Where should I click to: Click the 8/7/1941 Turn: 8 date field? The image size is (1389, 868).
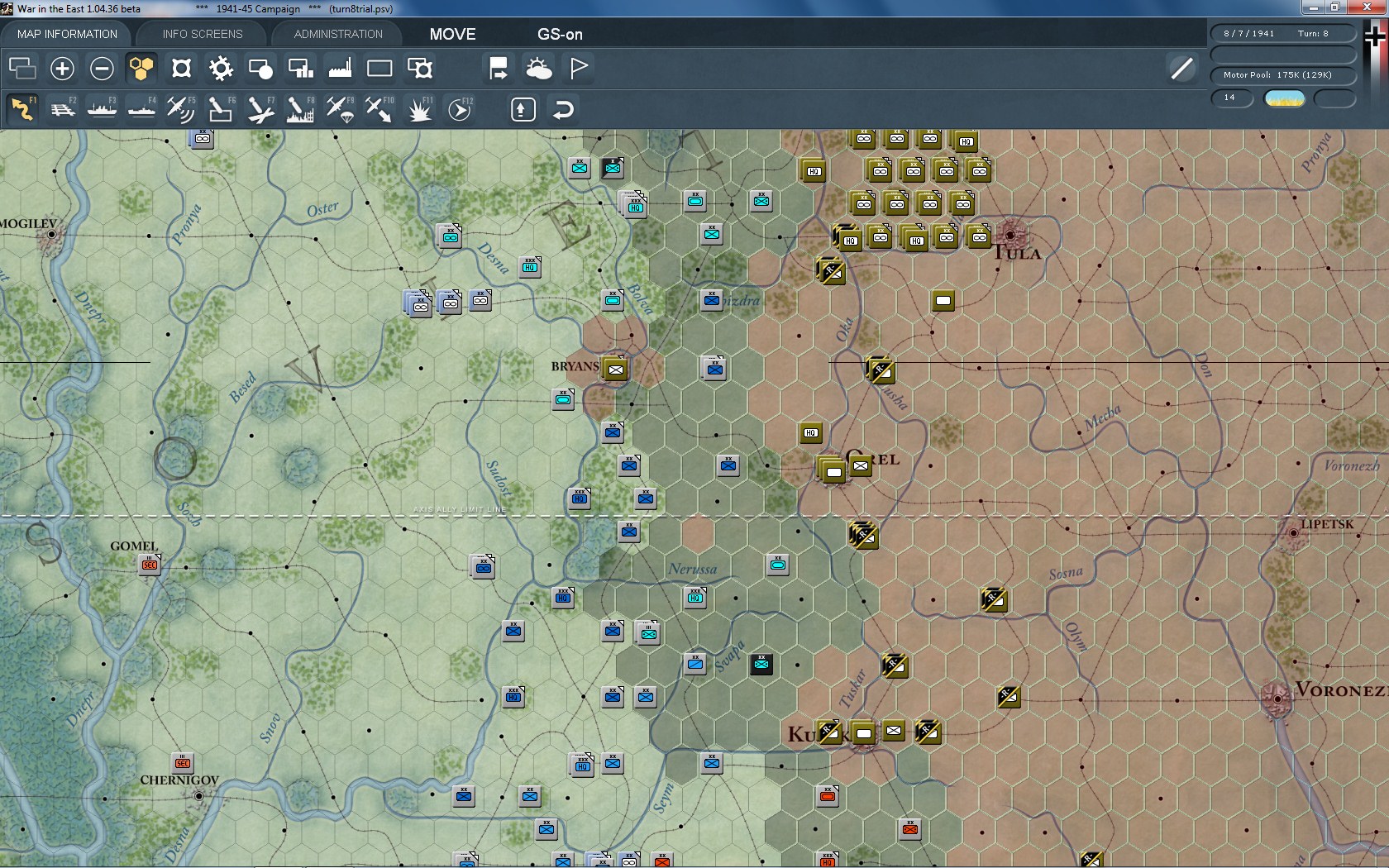[1283, 33]
